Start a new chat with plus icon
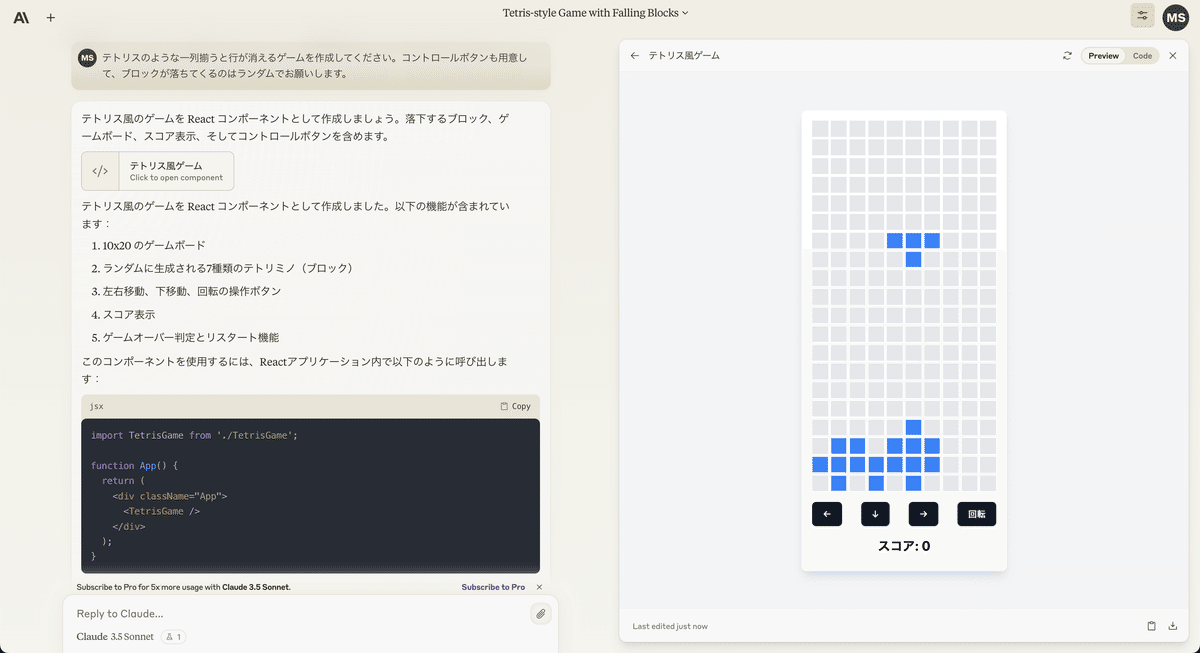 (x=51, y=17)
